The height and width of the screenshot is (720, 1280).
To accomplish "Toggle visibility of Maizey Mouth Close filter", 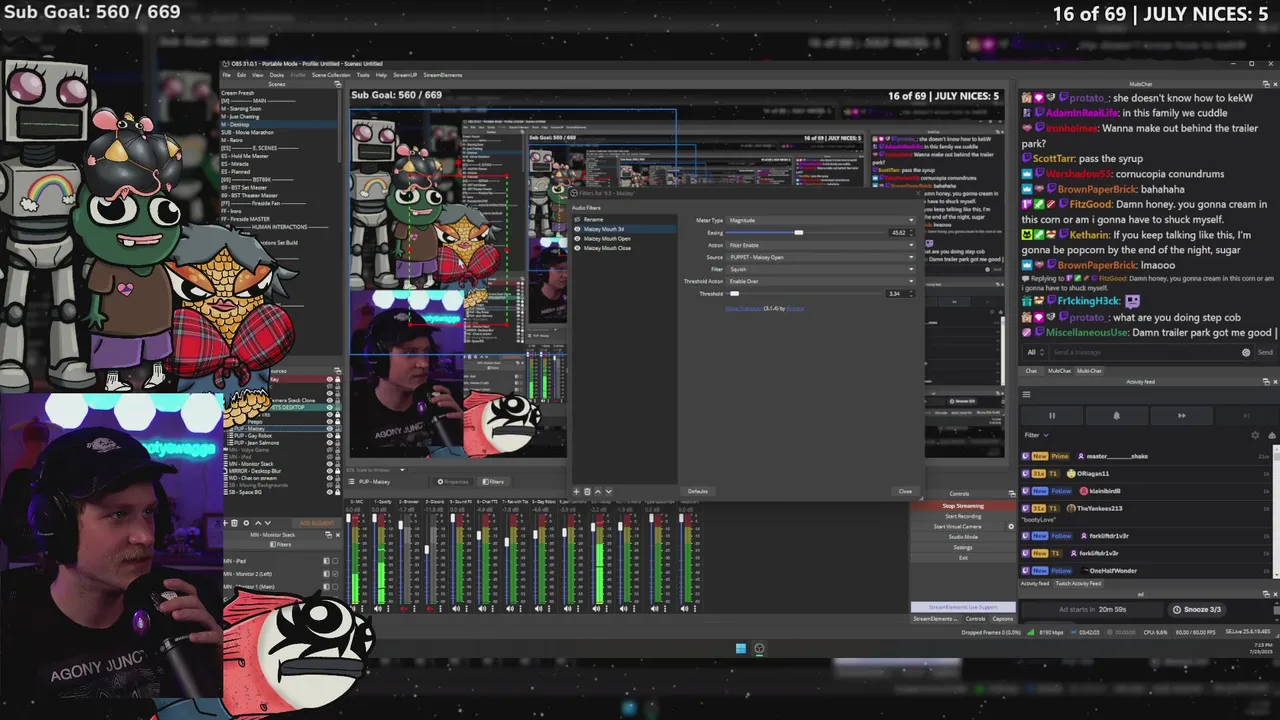I will (577, 248).
